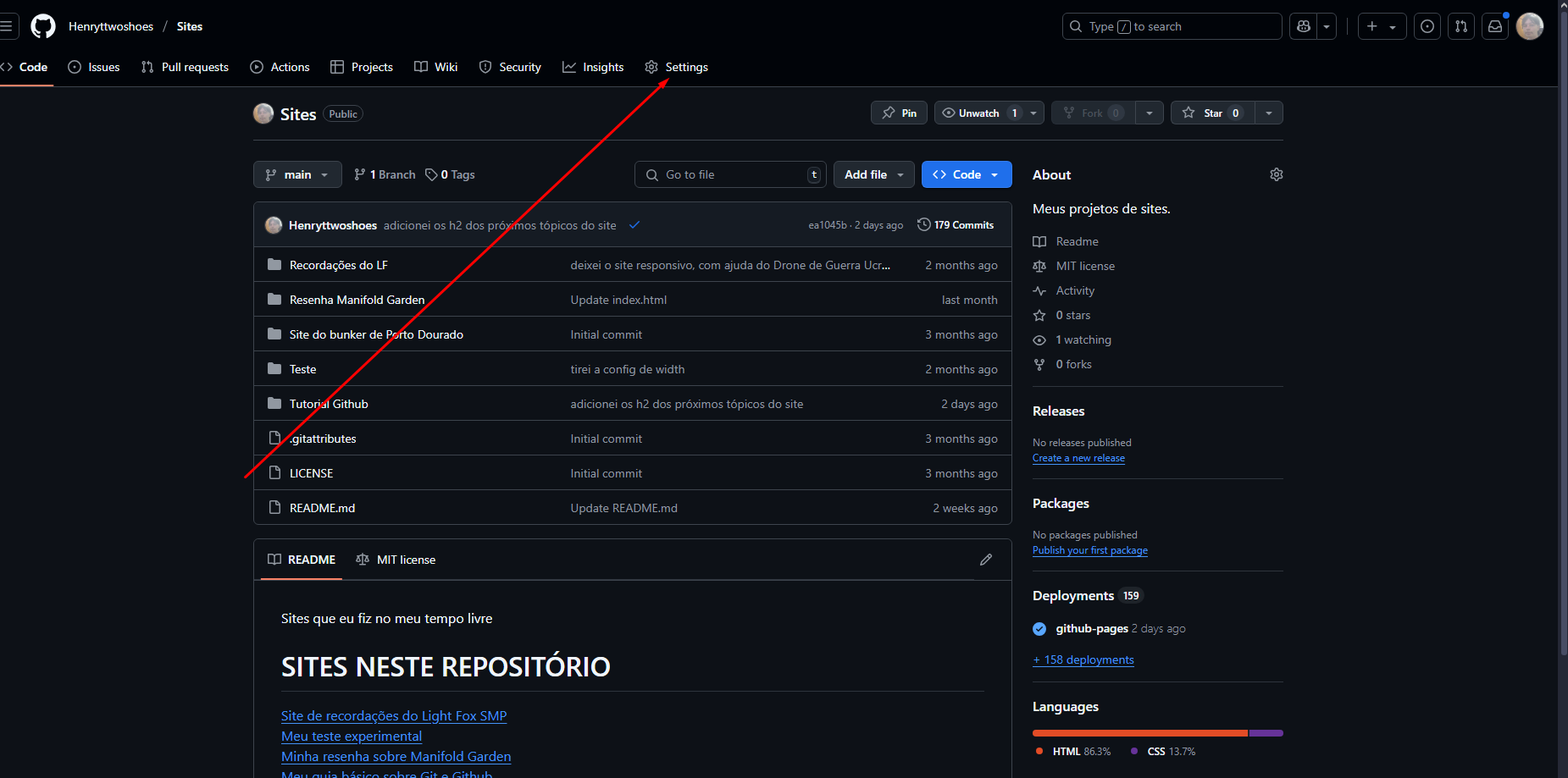Image resolution: width=1568 pixels, height=778 pixels.
Task: Click Publish your first package link
Action: (1090, 550)
